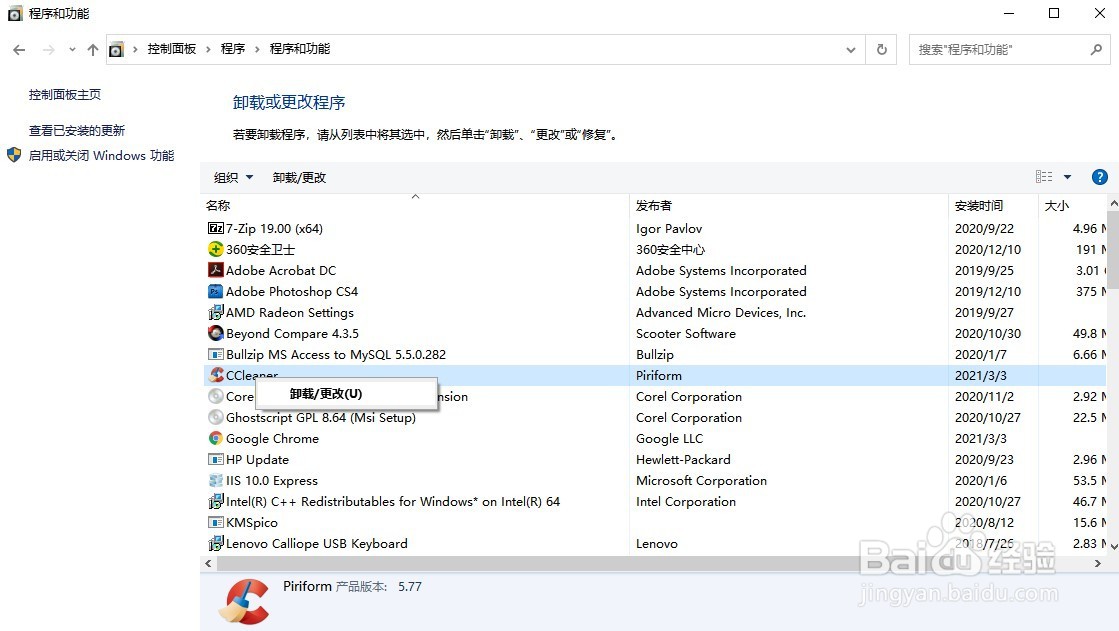Select the Adobe Photoshop CS4 row name
1119x631 pixels.
pos(292,291)
